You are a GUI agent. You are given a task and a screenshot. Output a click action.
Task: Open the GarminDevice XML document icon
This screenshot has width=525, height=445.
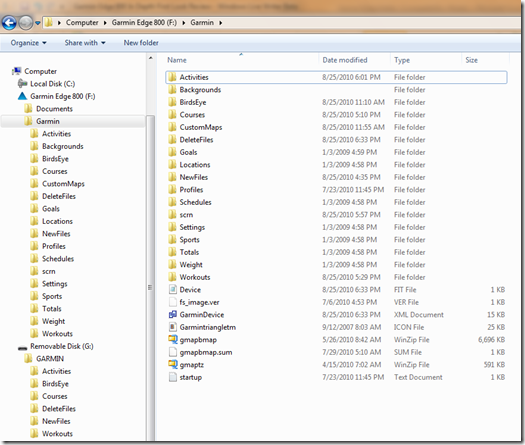pyautogui.click(x=173, y=315)
